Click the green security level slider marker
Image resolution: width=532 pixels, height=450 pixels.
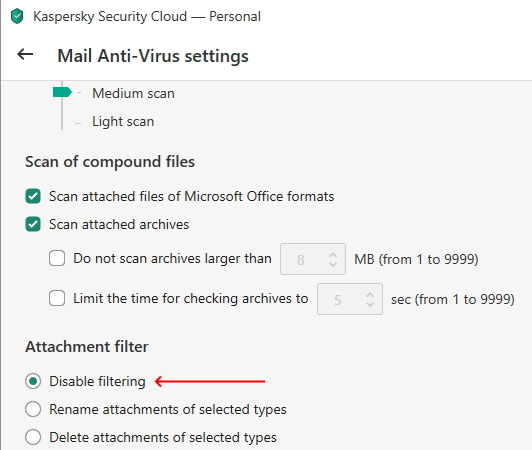click(x=62, y=92)
